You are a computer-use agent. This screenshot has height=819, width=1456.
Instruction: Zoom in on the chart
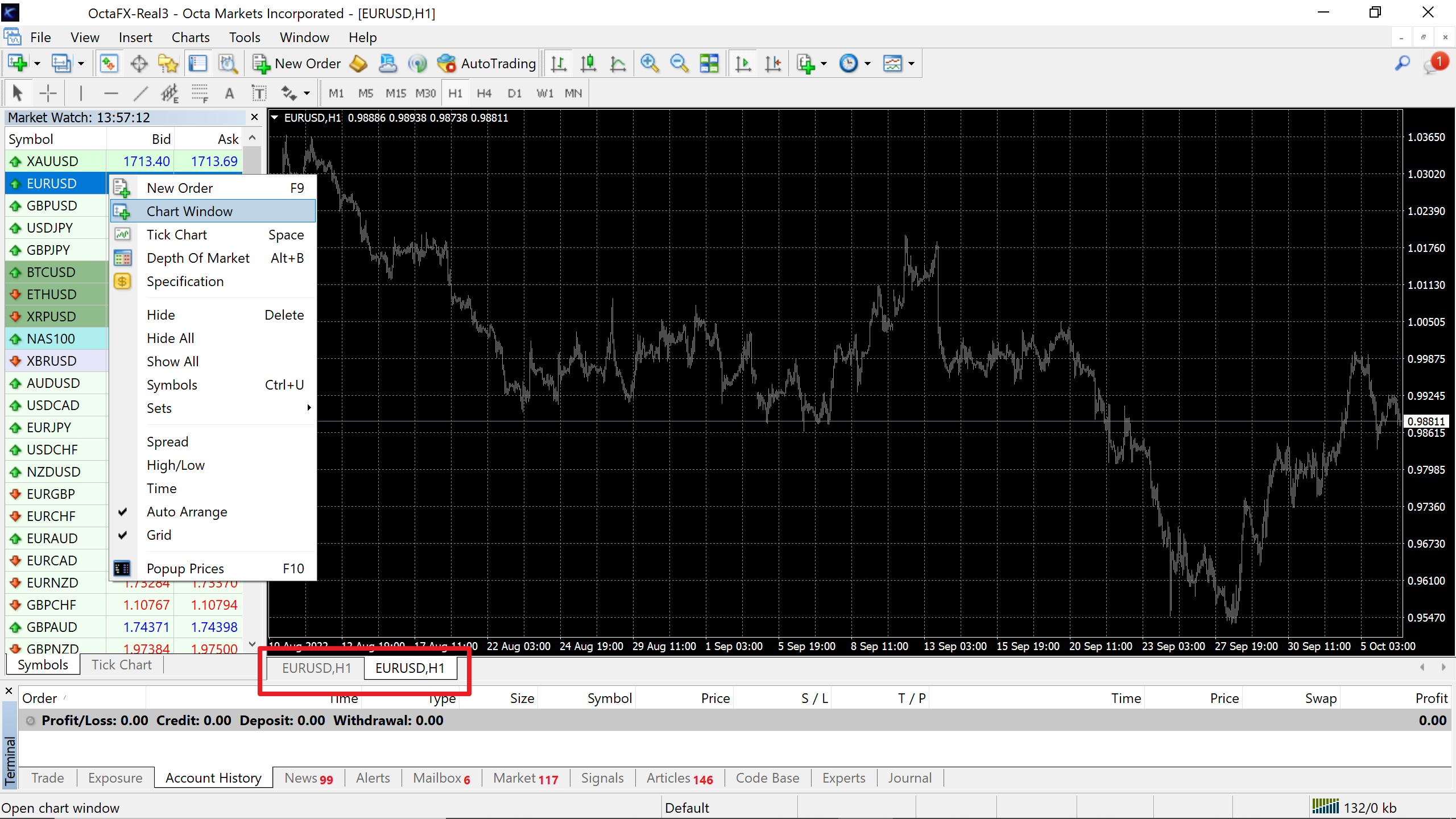[650, 63]
